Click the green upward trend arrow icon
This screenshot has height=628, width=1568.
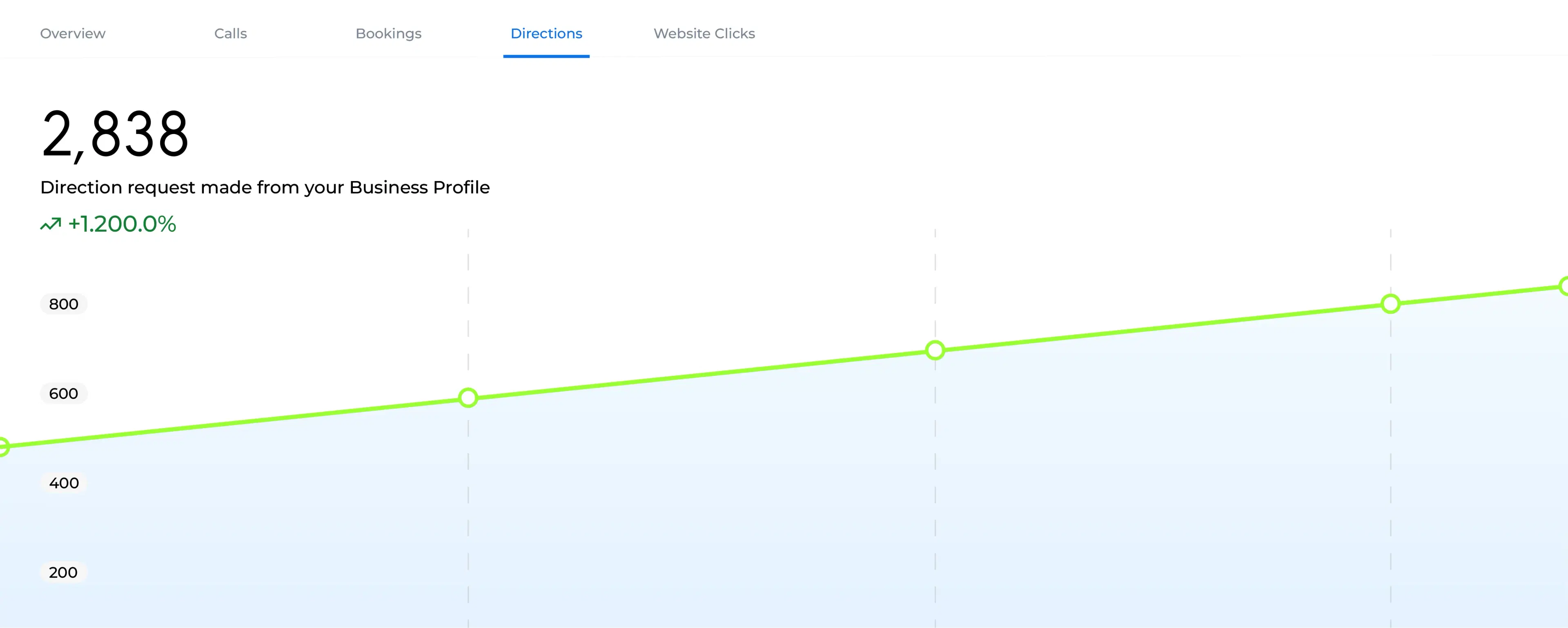click(x=51, y=224)
